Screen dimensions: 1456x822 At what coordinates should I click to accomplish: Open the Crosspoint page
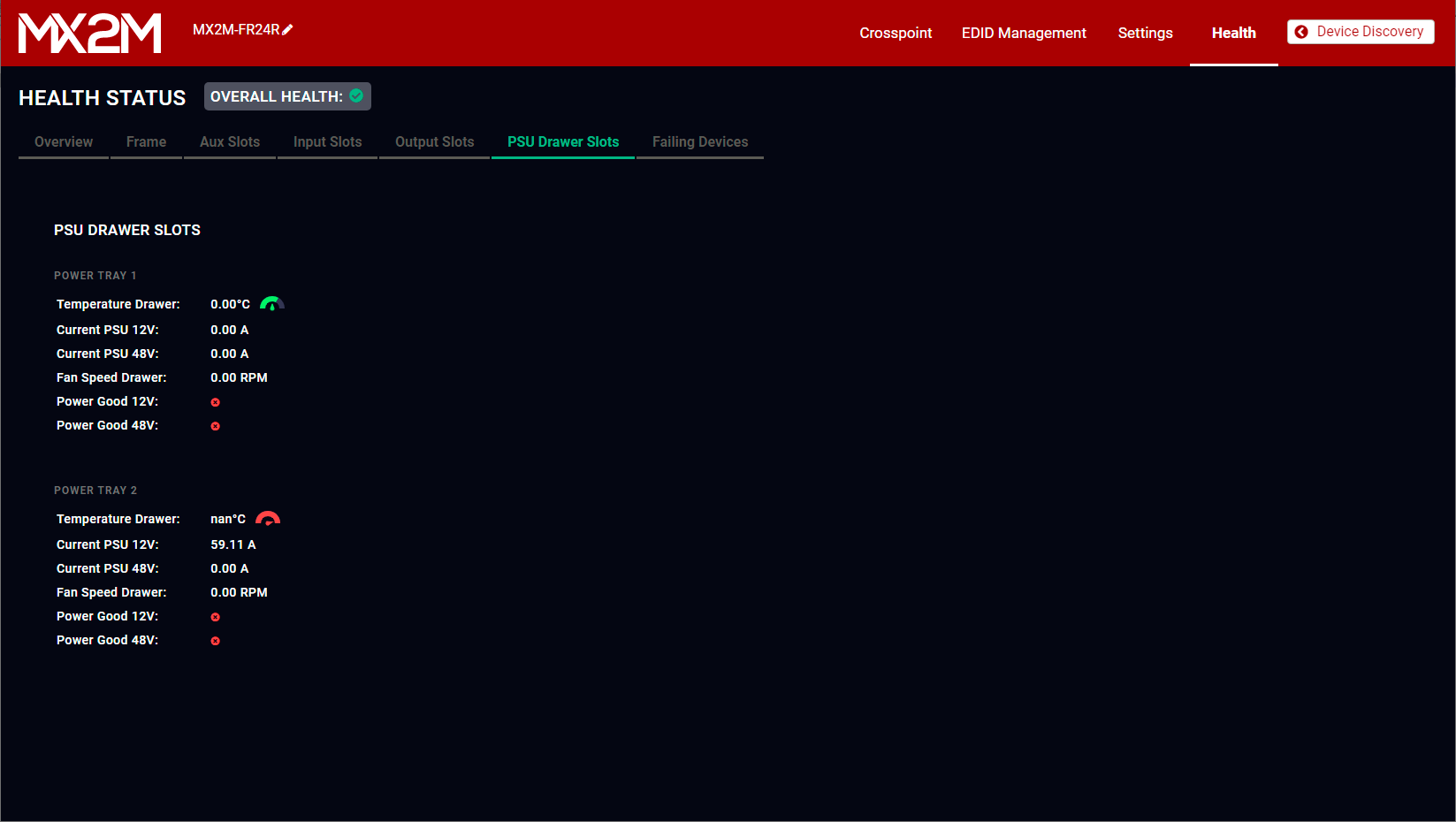coord(896,33)
